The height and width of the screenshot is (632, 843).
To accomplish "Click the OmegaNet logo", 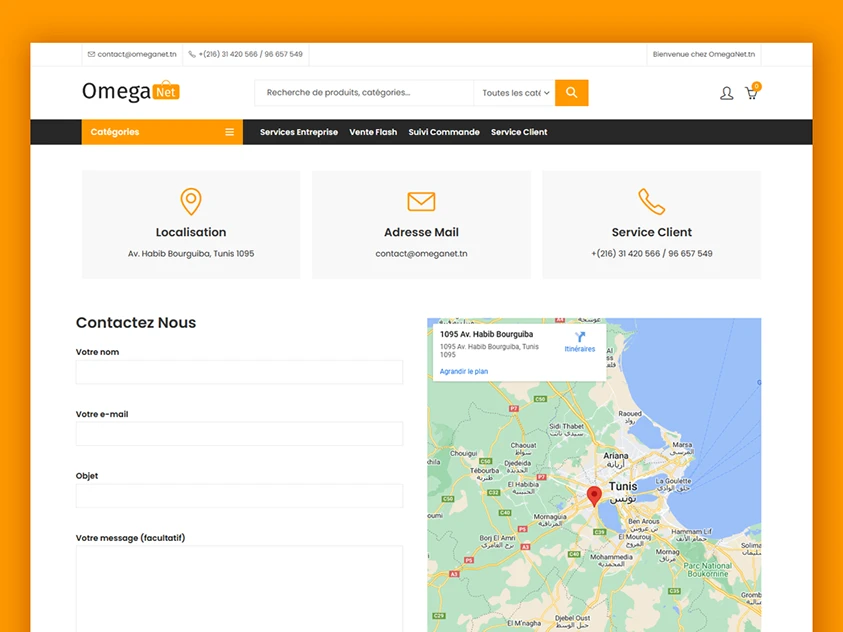I will (x=130, y=92).
